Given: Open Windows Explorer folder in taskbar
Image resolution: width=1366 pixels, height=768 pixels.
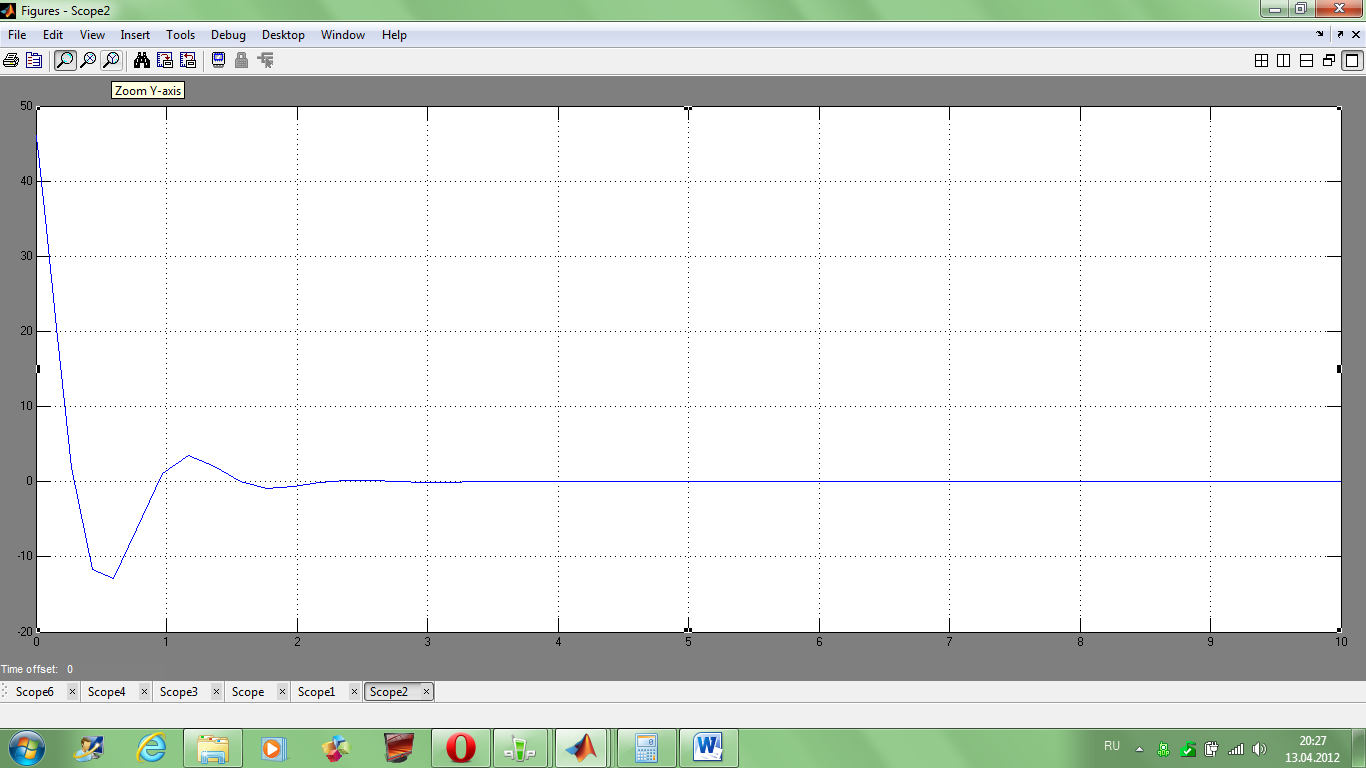Looking at the screenshot, I should coord(214,748).
